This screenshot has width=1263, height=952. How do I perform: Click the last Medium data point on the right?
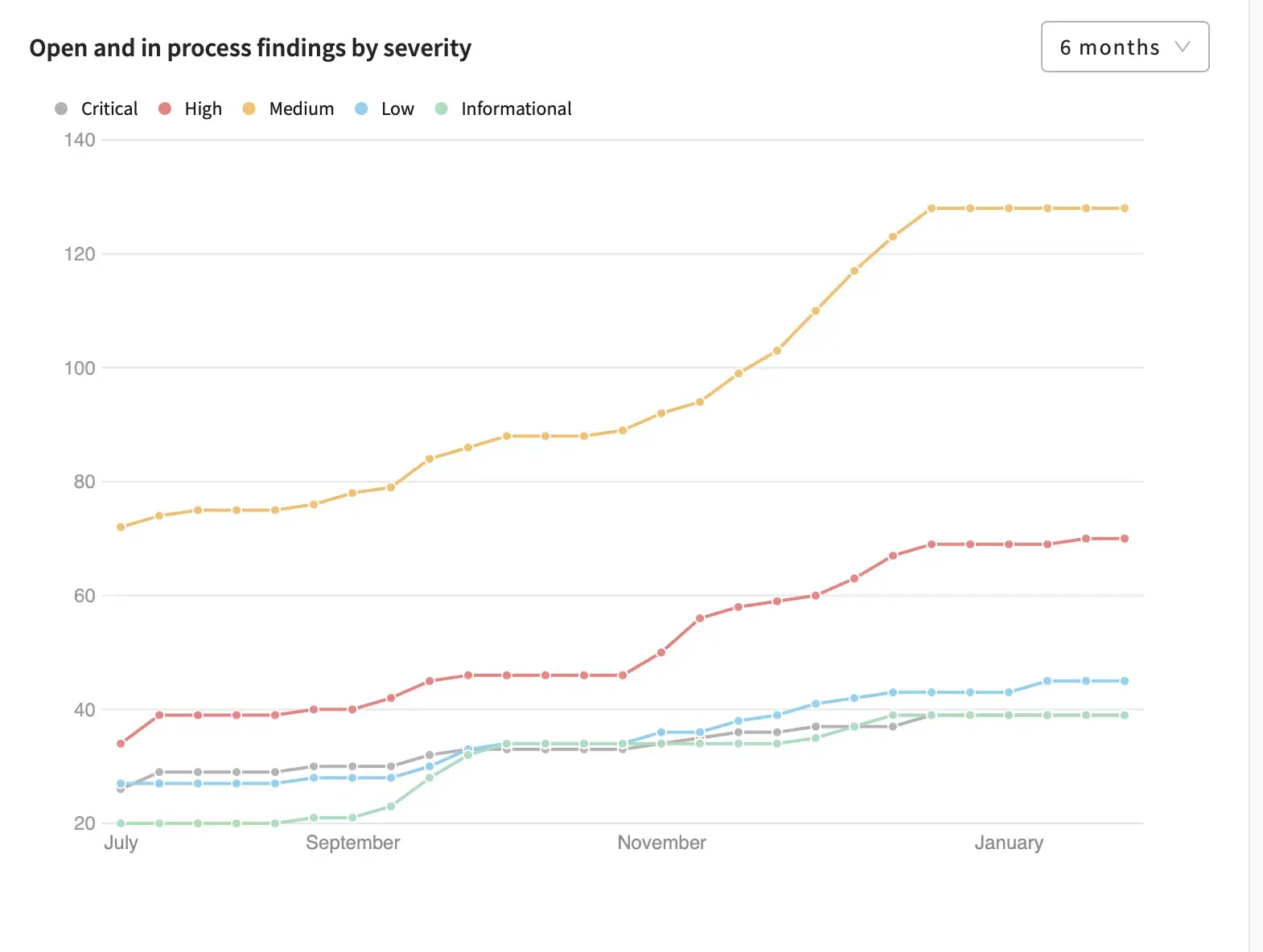[x=1125, y=208]
